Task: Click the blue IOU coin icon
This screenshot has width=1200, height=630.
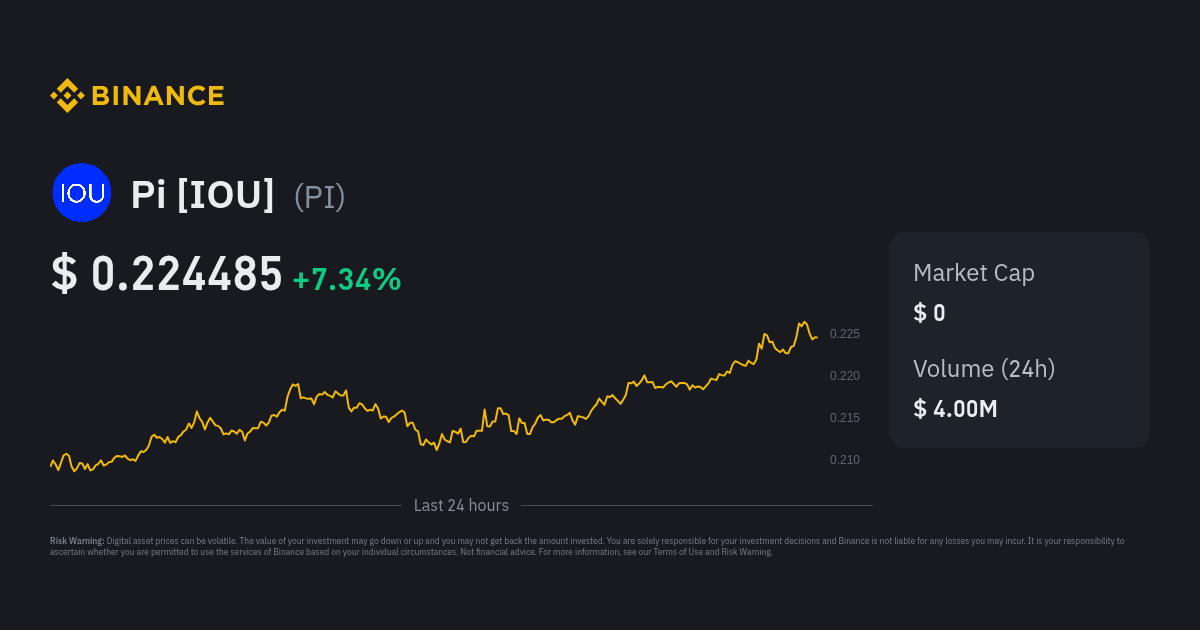Action: 82,193
